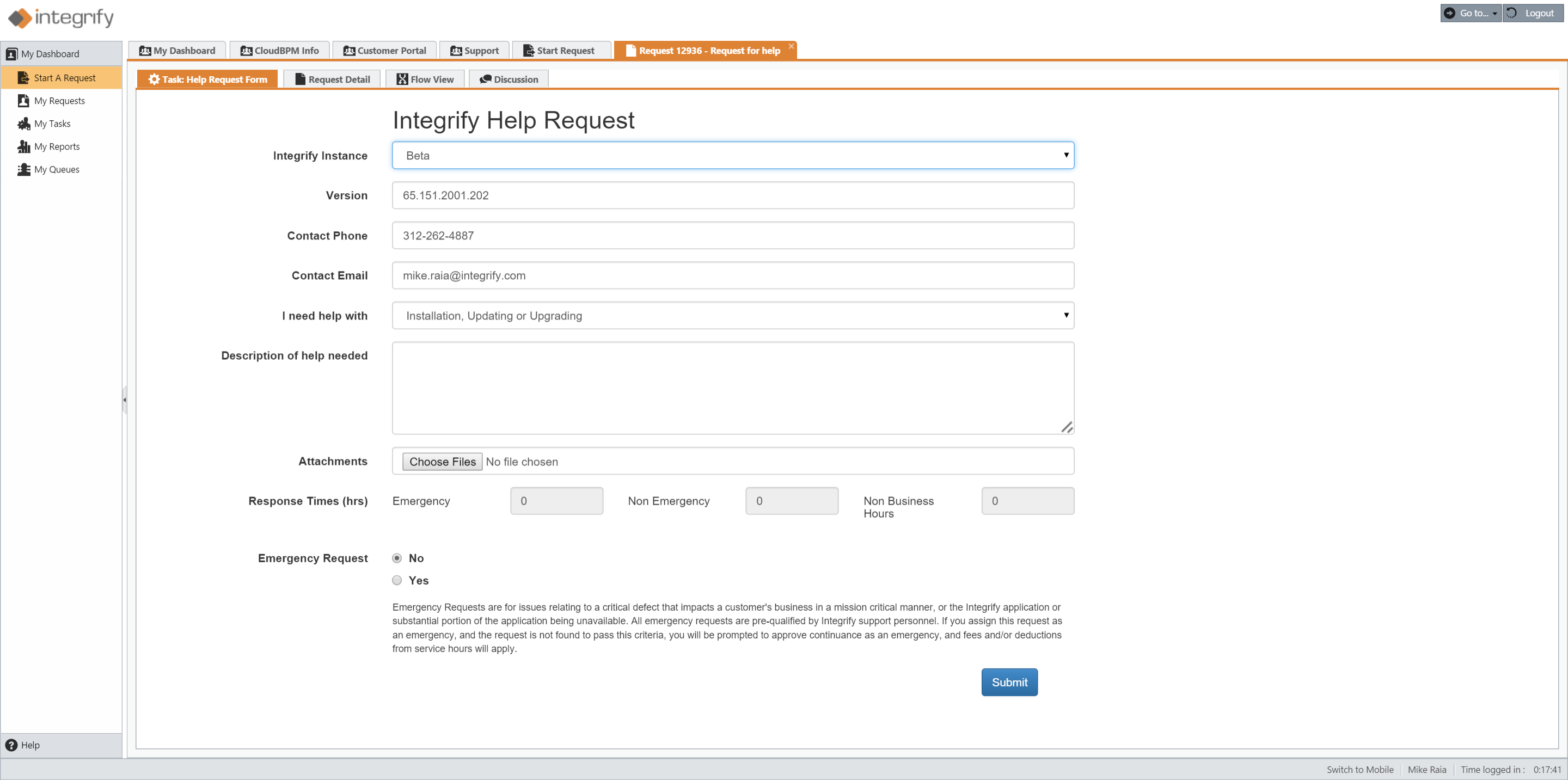Image resolution: width=1568 pixels, height=780 pixels.
Task: Click the No file chosen text
Action: pyautogui.click(x=522, y=462)
